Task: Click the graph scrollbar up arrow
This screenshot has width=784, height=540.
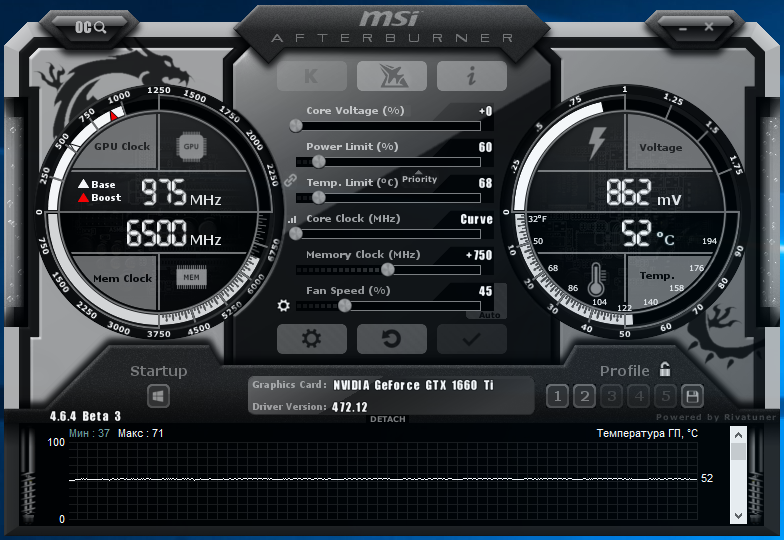Action: point(738,435)
